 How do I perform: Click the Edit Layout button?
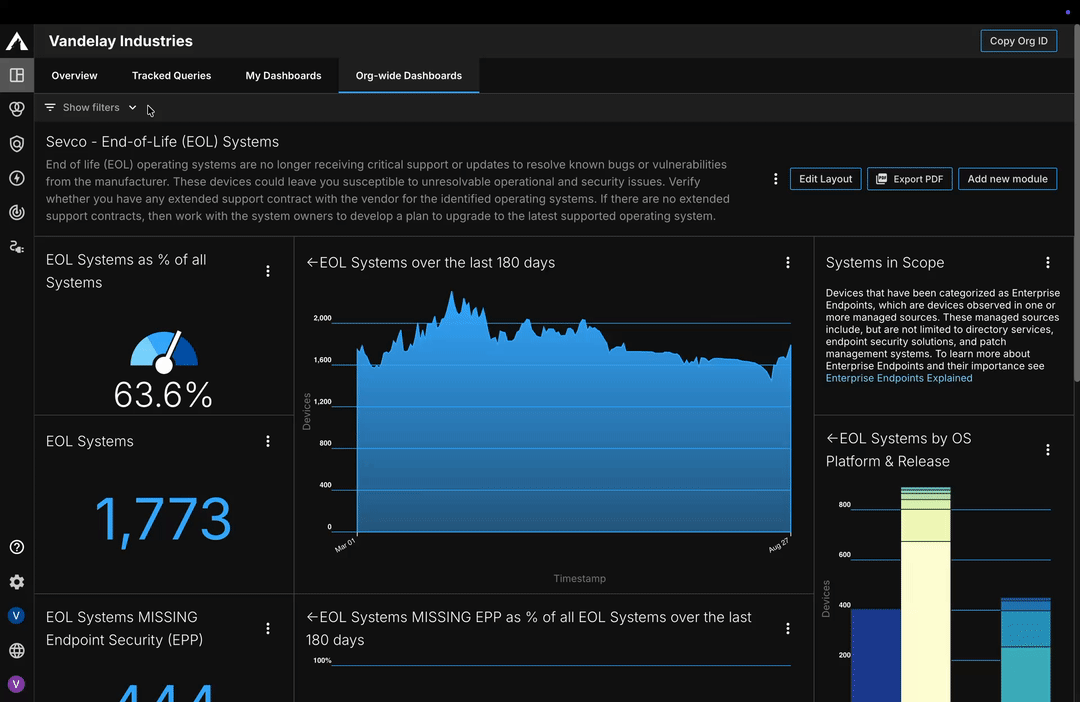point(825,179)
